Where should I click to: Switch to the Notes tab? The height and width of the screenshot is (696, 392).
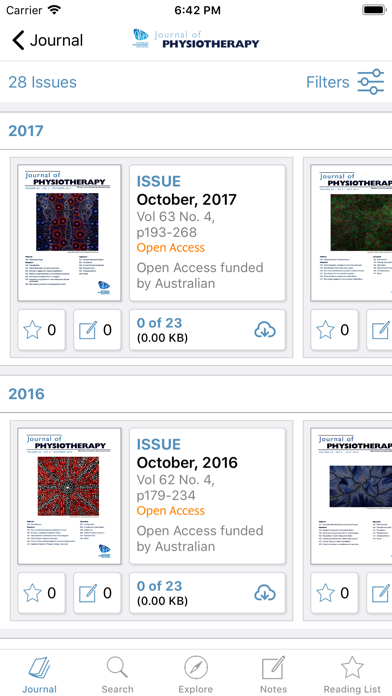tap(273, 675)
